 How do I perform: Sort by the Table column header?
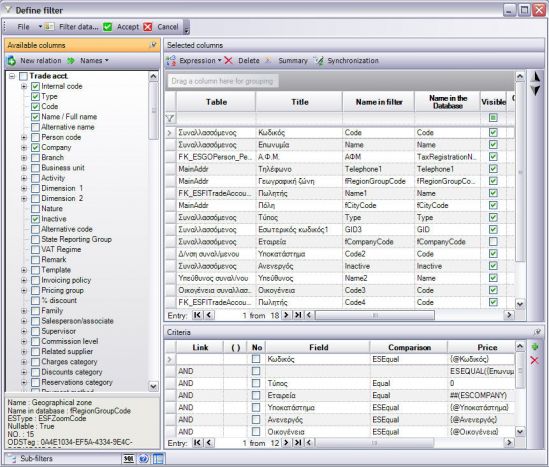216,102
